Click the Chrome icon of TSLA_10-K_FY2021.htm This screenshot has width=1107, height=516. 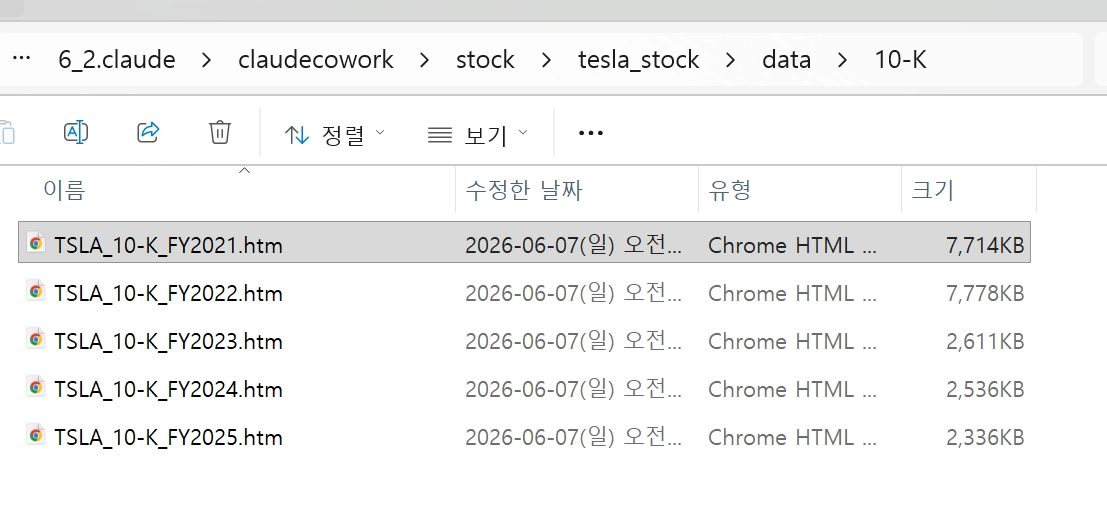pyautogui.click(x=35, y=244)
